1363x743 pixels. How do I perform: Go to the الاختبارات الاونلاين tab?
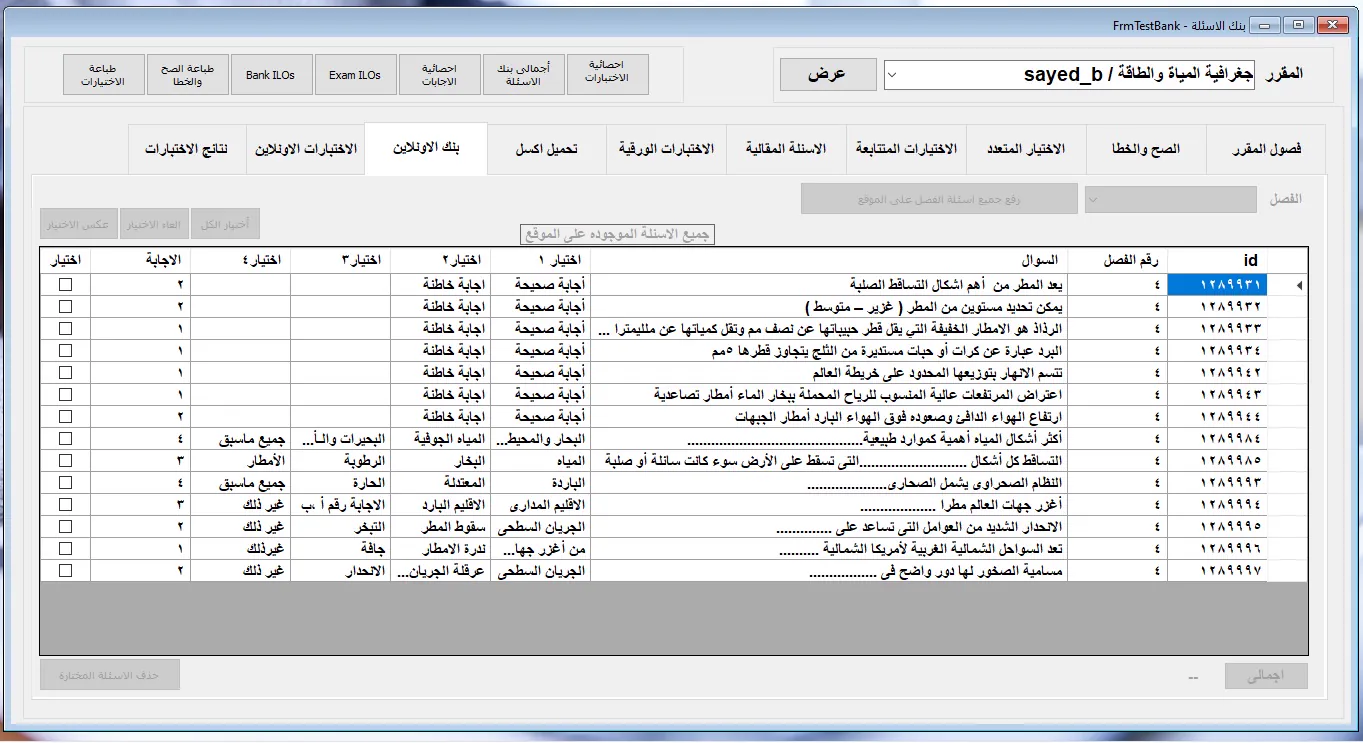(305, 149)
